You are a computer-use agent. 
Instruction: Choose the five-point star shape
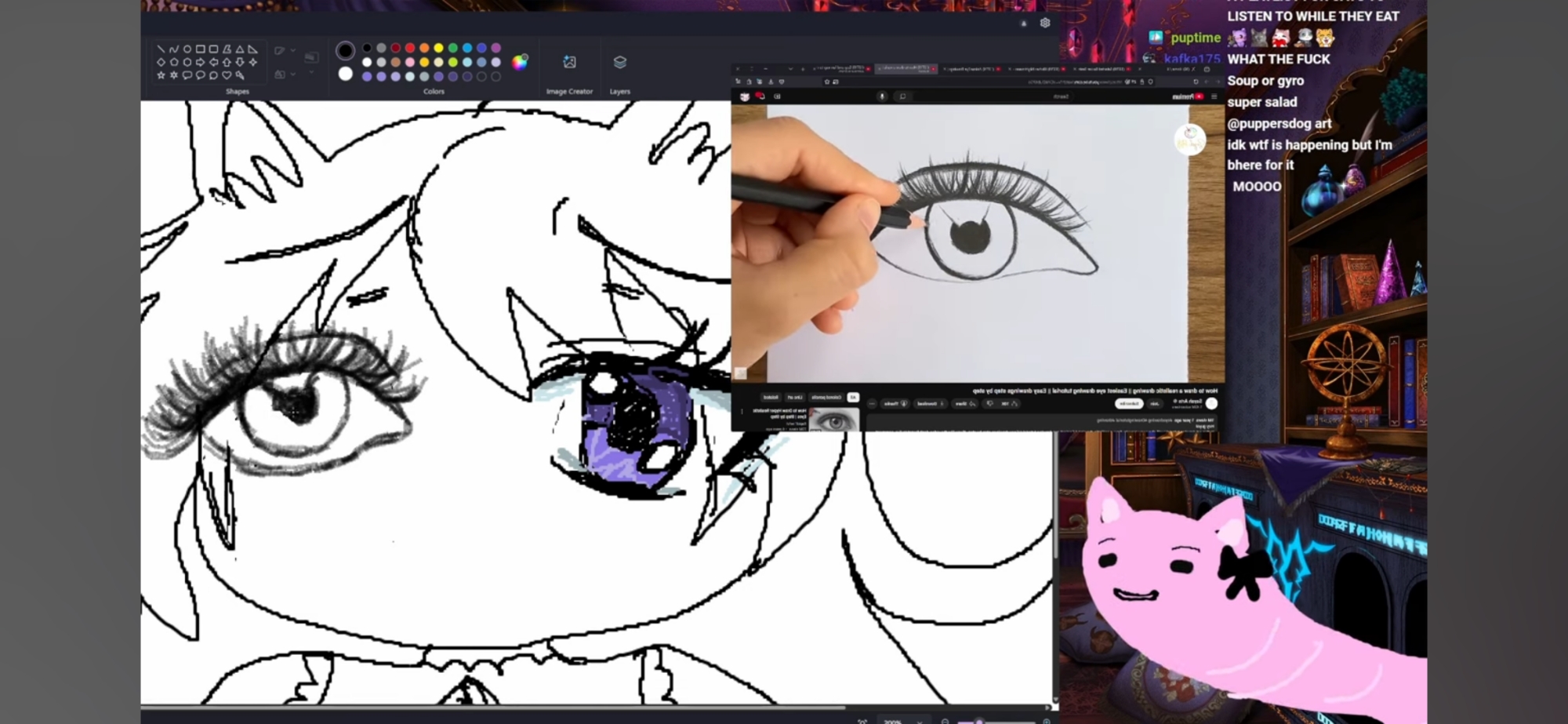tap(161, 75)
